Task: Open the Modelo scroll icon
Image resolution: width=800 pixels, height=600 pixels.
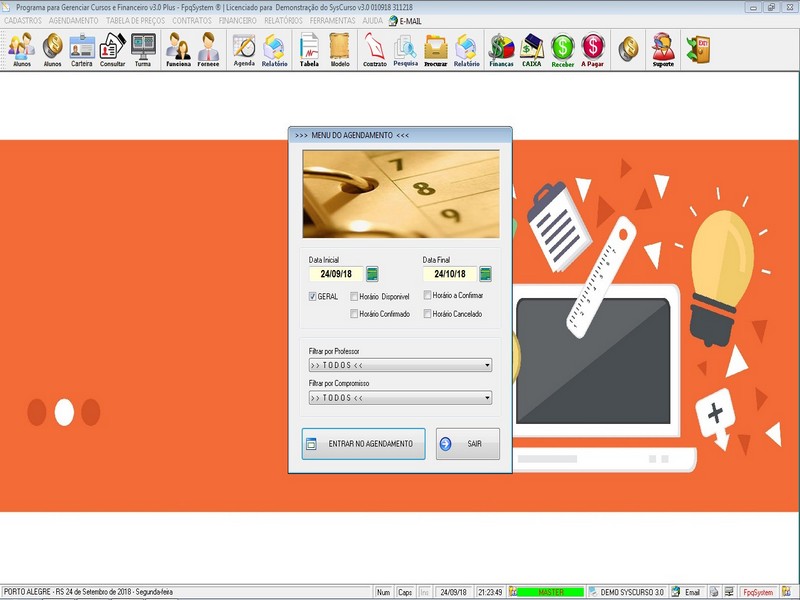Action: click(340, 49)
